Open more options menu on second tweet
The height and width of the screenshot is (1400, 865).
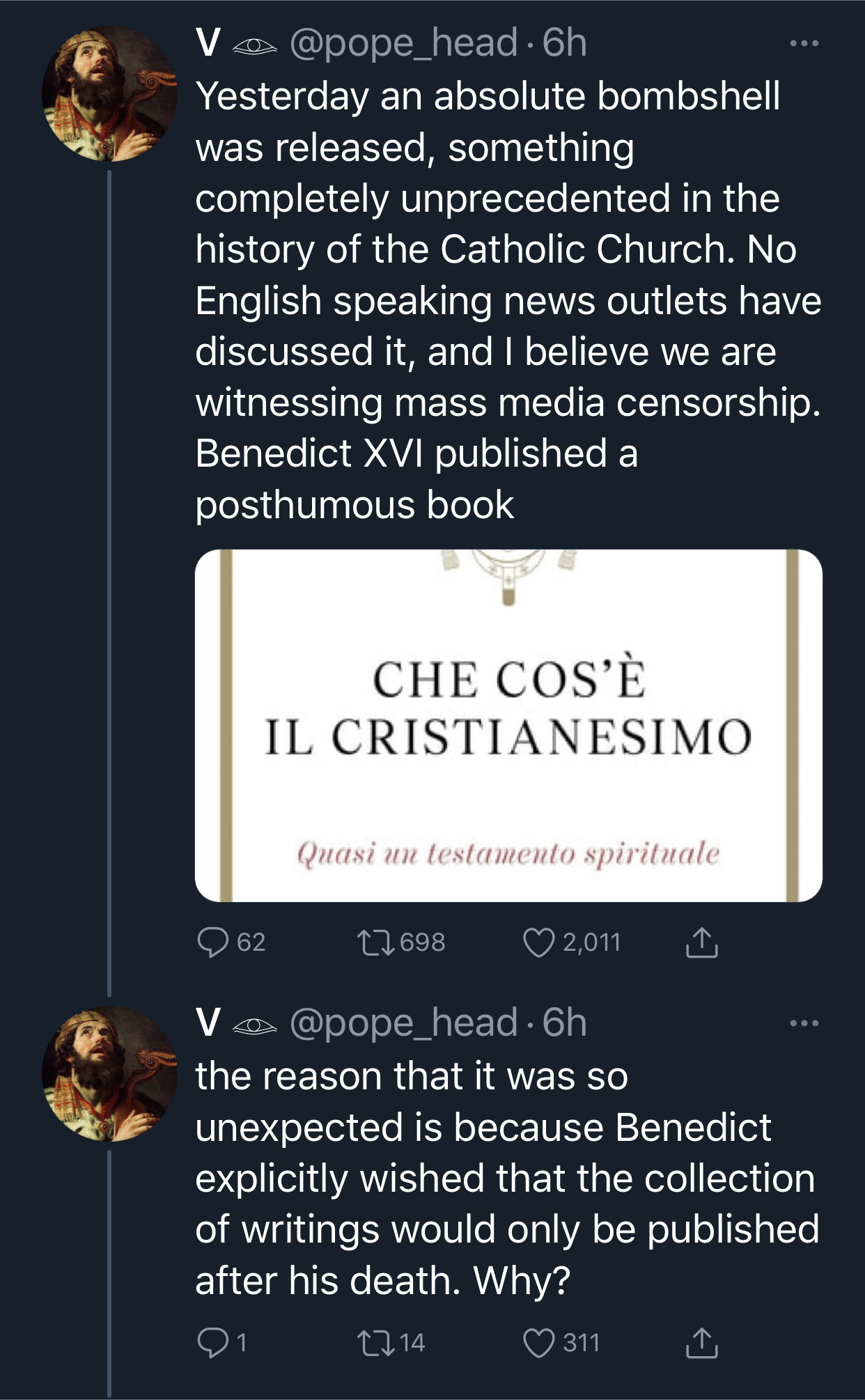pos(804,1023)
